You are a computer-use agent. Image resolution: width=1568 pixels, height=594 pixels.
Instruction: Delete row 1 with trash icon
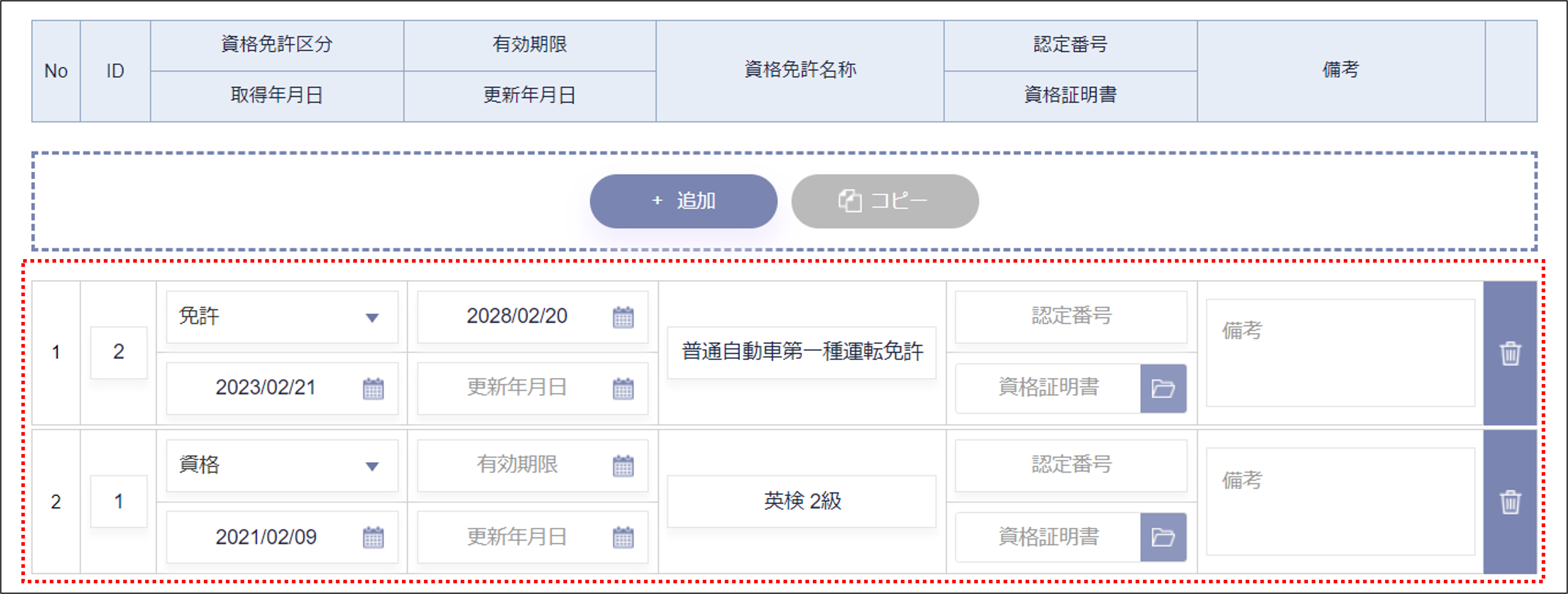click(x=1510, y=353)
